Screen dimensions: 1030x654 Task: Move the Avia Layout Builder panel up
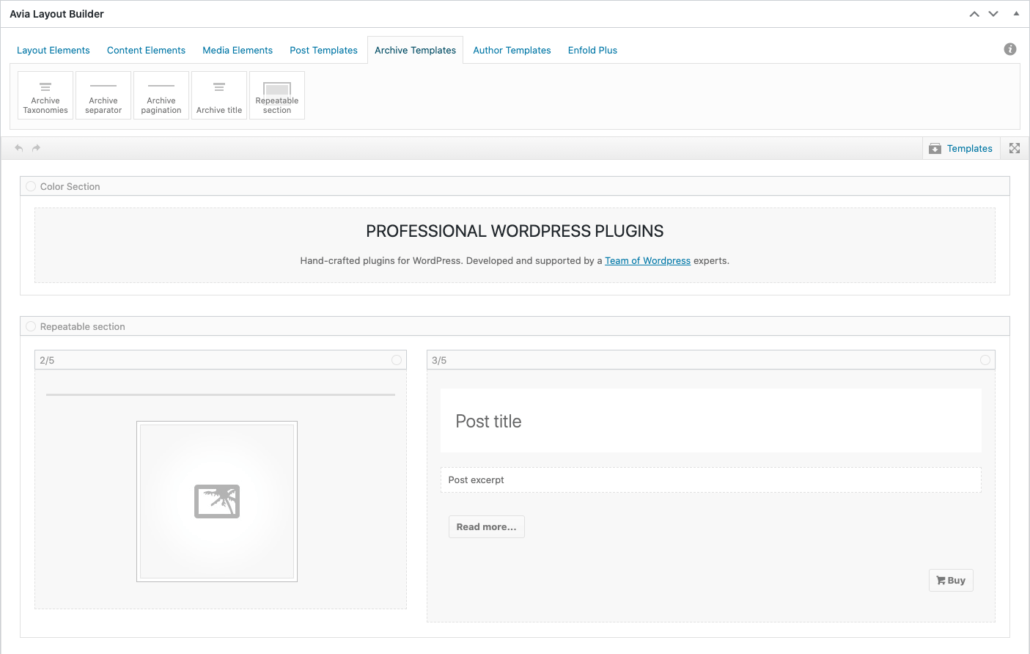(974, 14)
